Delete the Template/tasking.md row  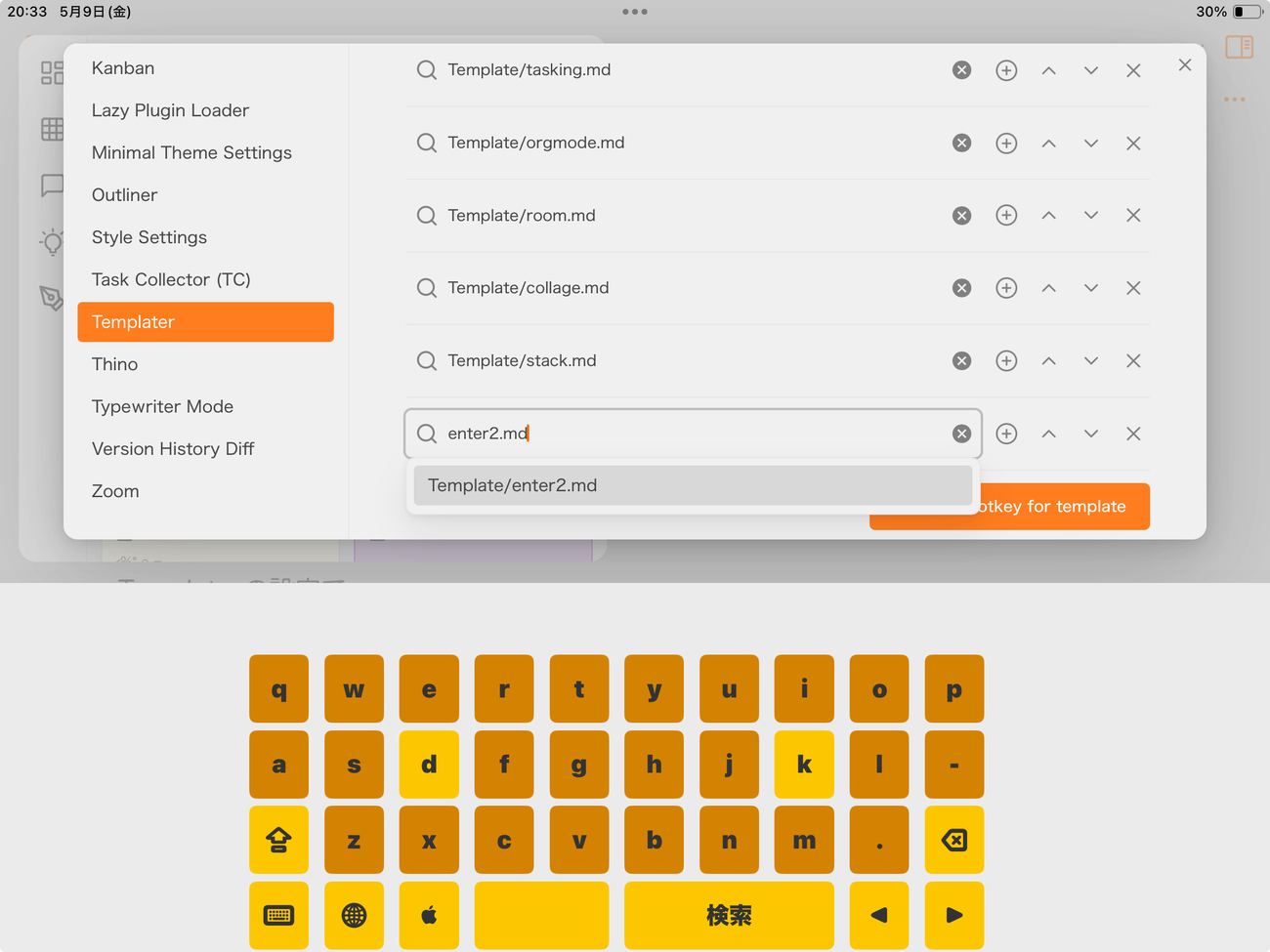click(x=1133, y=70)
